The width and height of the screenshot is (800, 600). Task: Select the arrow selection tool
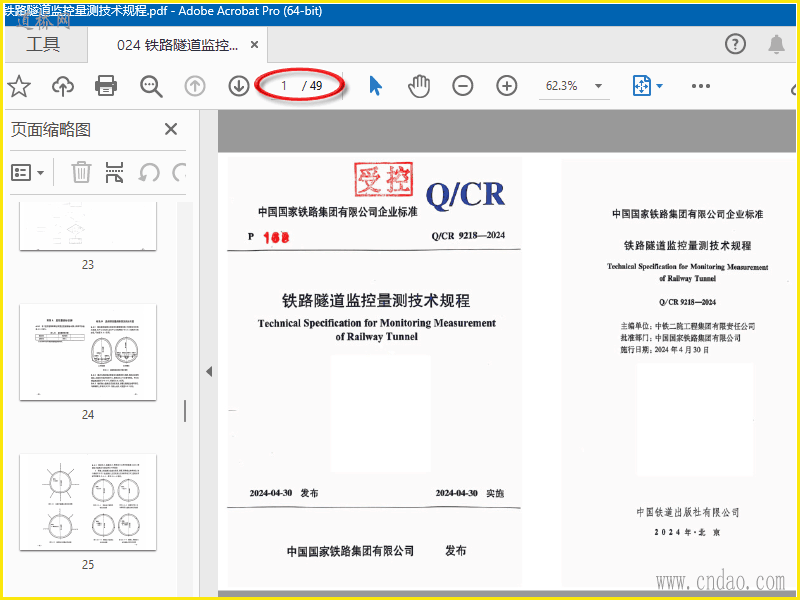(x=375, y=86)
